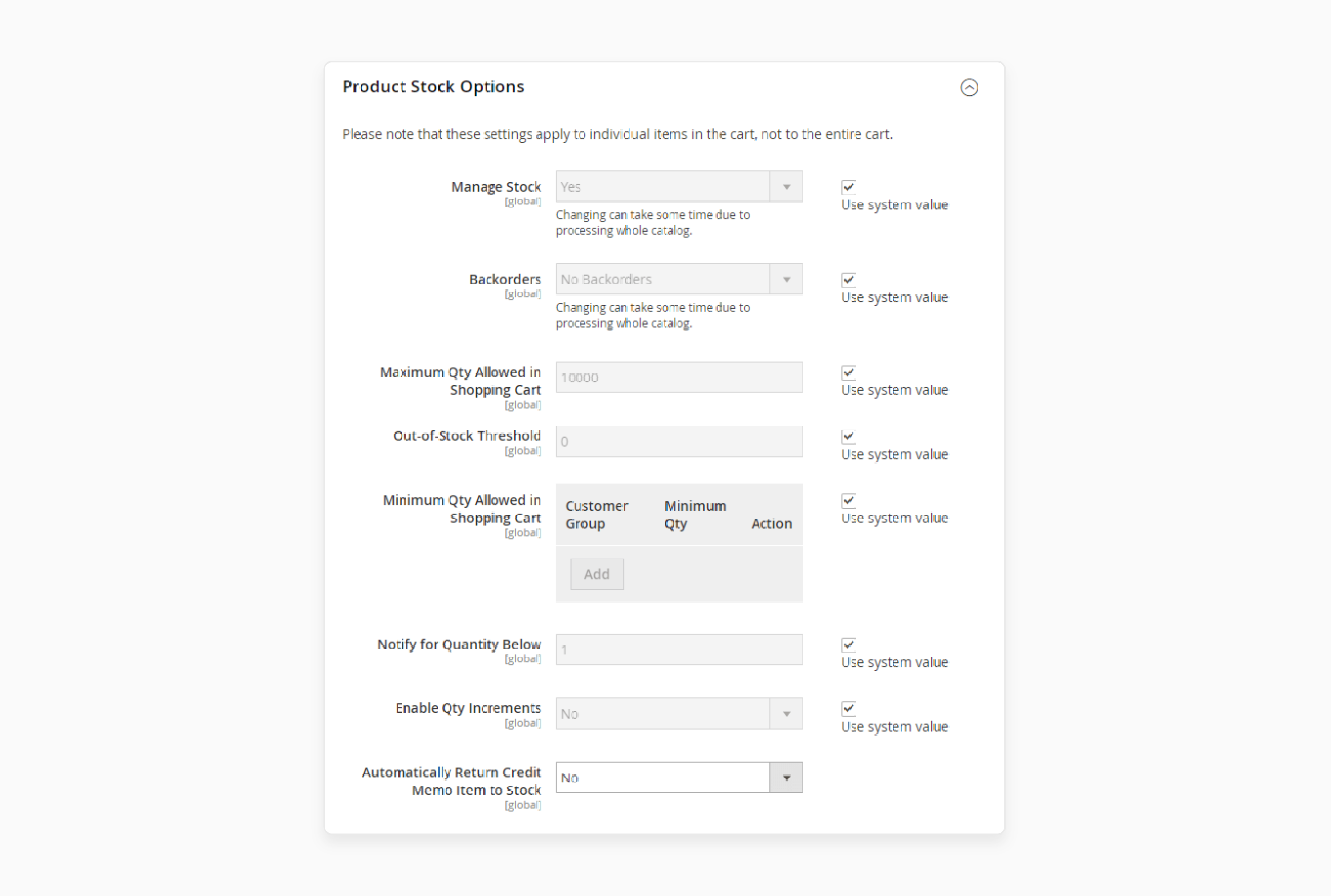Uncheck Use system value for Manage Stock
Viewport: 1331px width, 896px height.
848,187
